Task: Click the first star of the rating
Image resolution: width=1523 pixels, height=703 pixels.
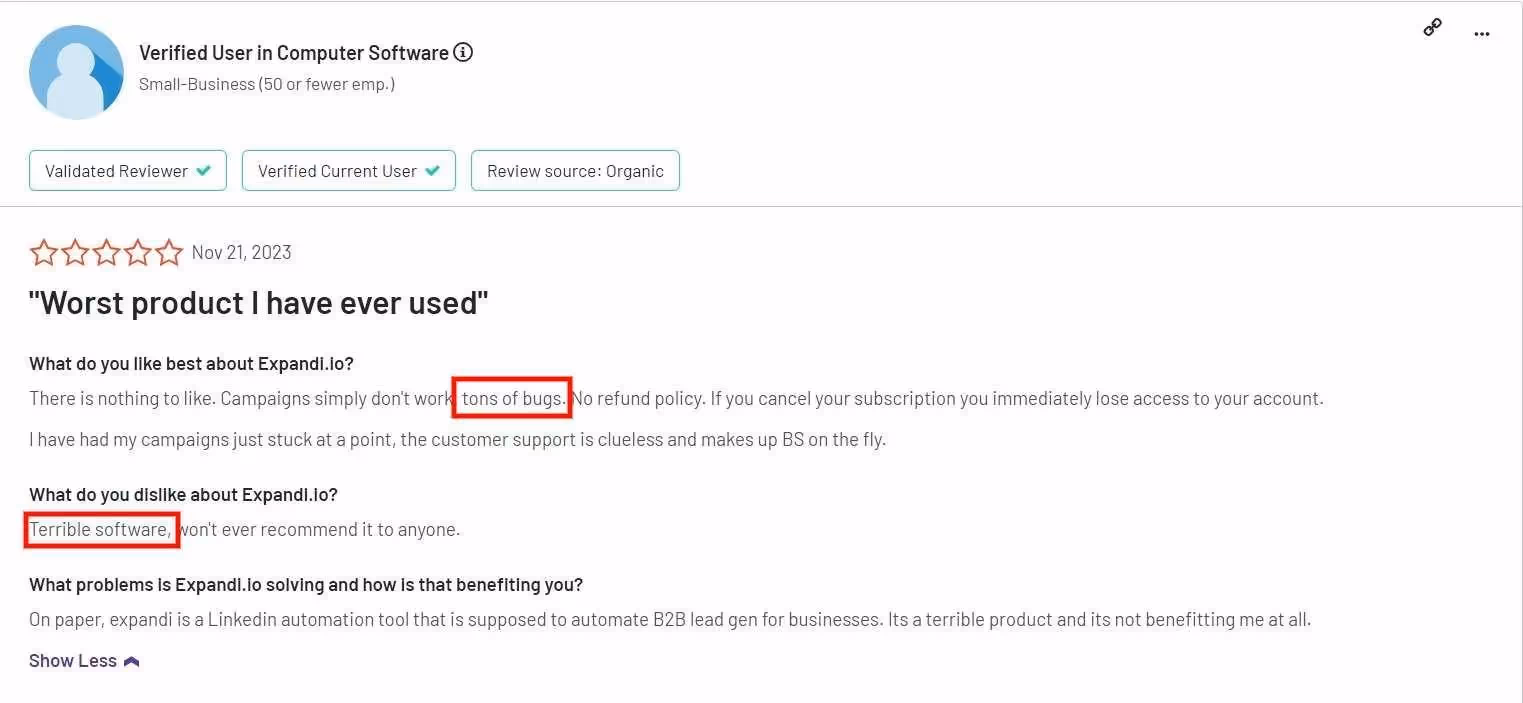Action: click(x=44, y=252)
